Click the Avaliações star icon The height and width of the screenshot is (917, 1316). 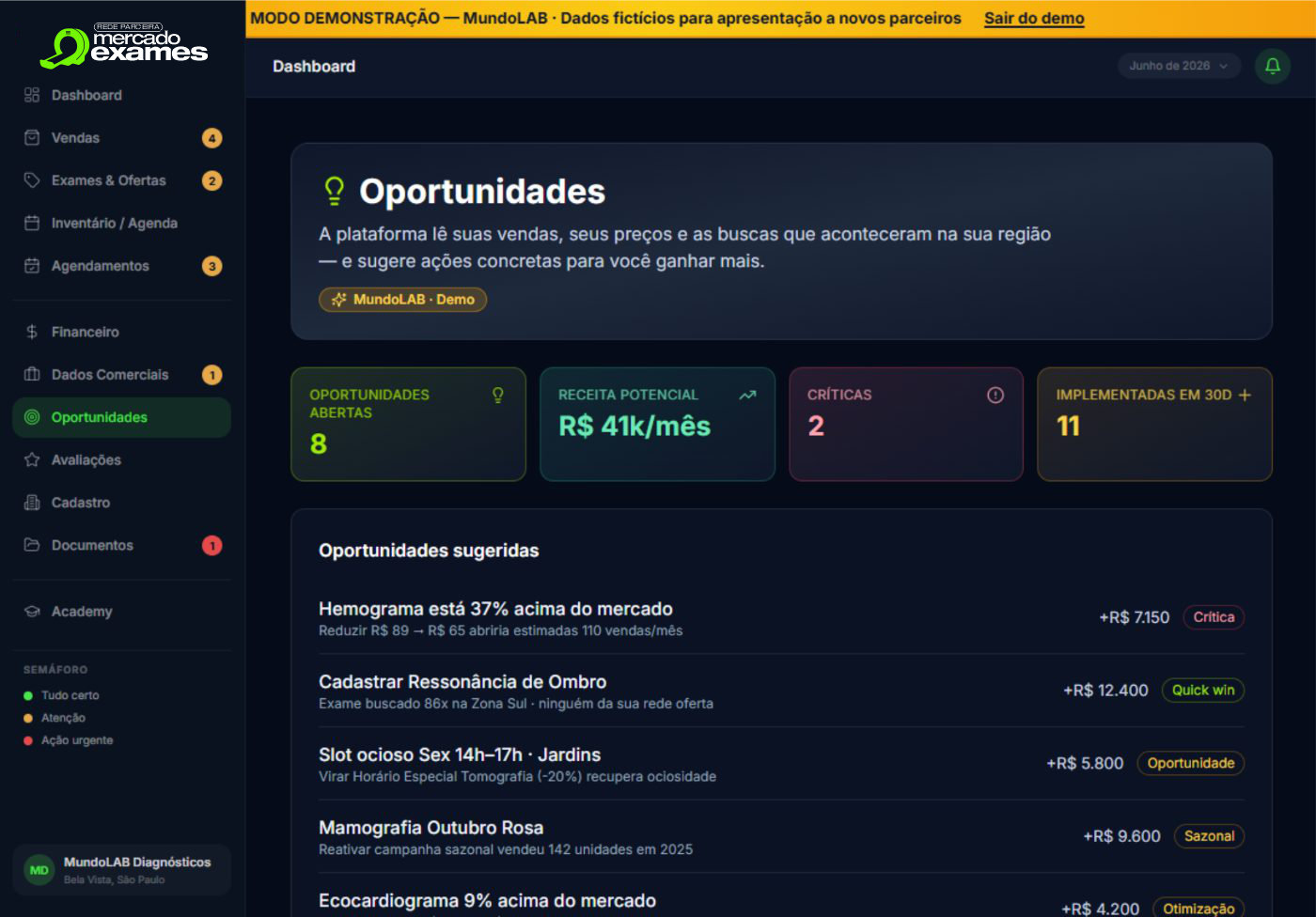tap(32, 459)
